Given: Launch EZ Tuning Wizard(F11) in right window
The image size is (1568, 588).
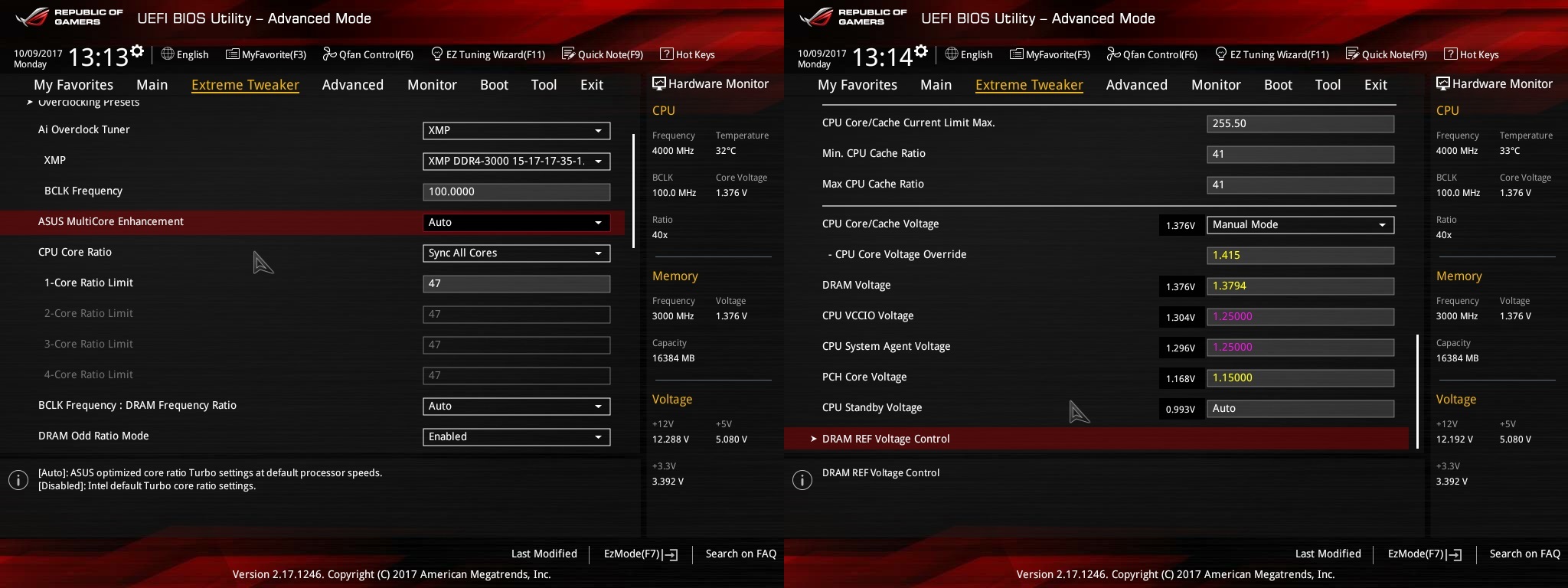Looking at the screenshot, I should point(1272,54).
